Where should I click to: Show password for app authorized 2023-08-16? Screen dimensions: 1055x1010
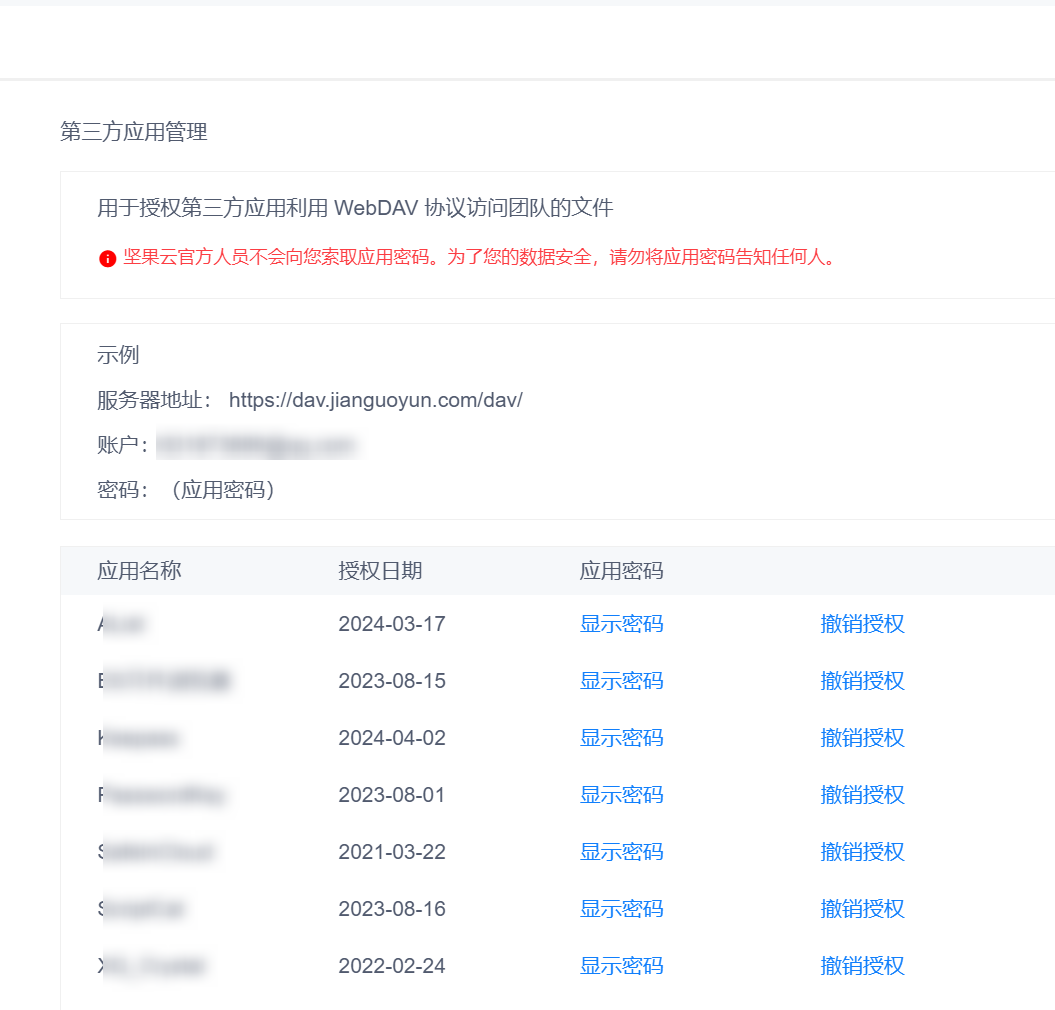point(621,909)
